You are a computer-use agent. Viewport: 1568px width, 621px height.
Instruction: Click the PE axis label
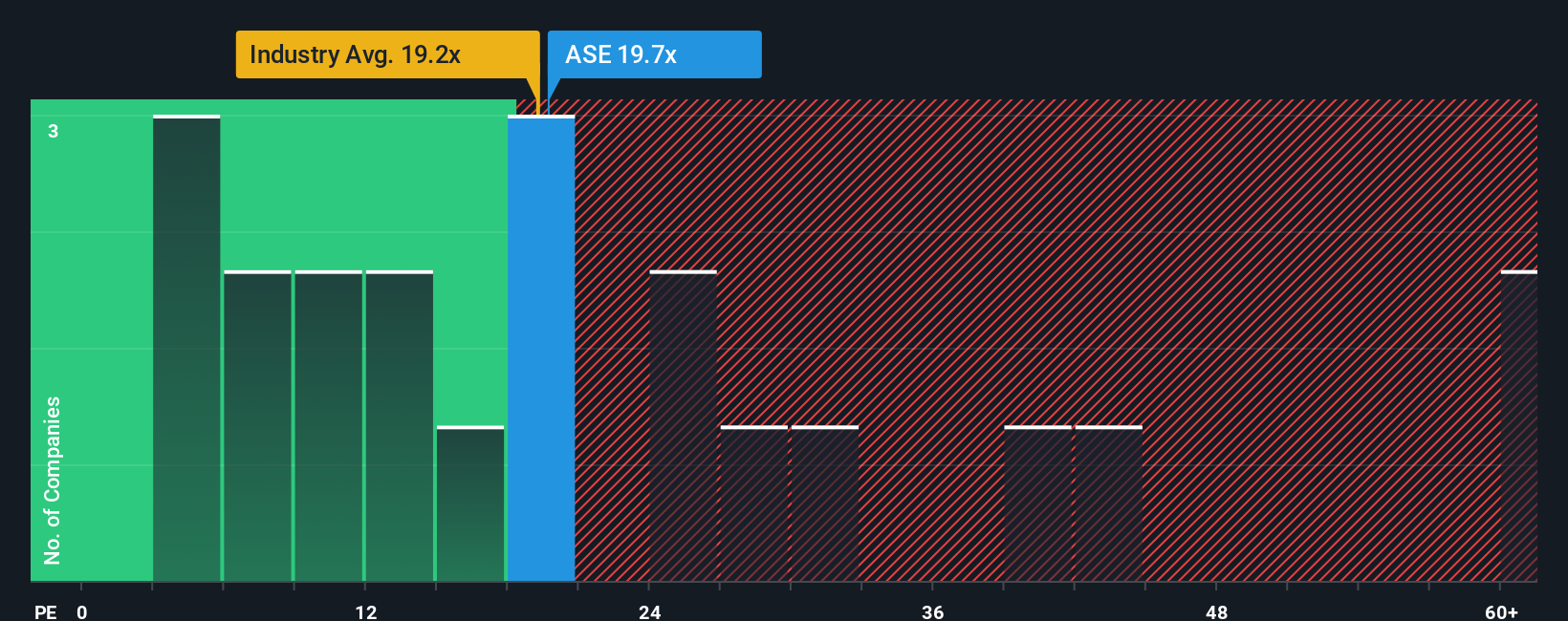pos(46,611)
